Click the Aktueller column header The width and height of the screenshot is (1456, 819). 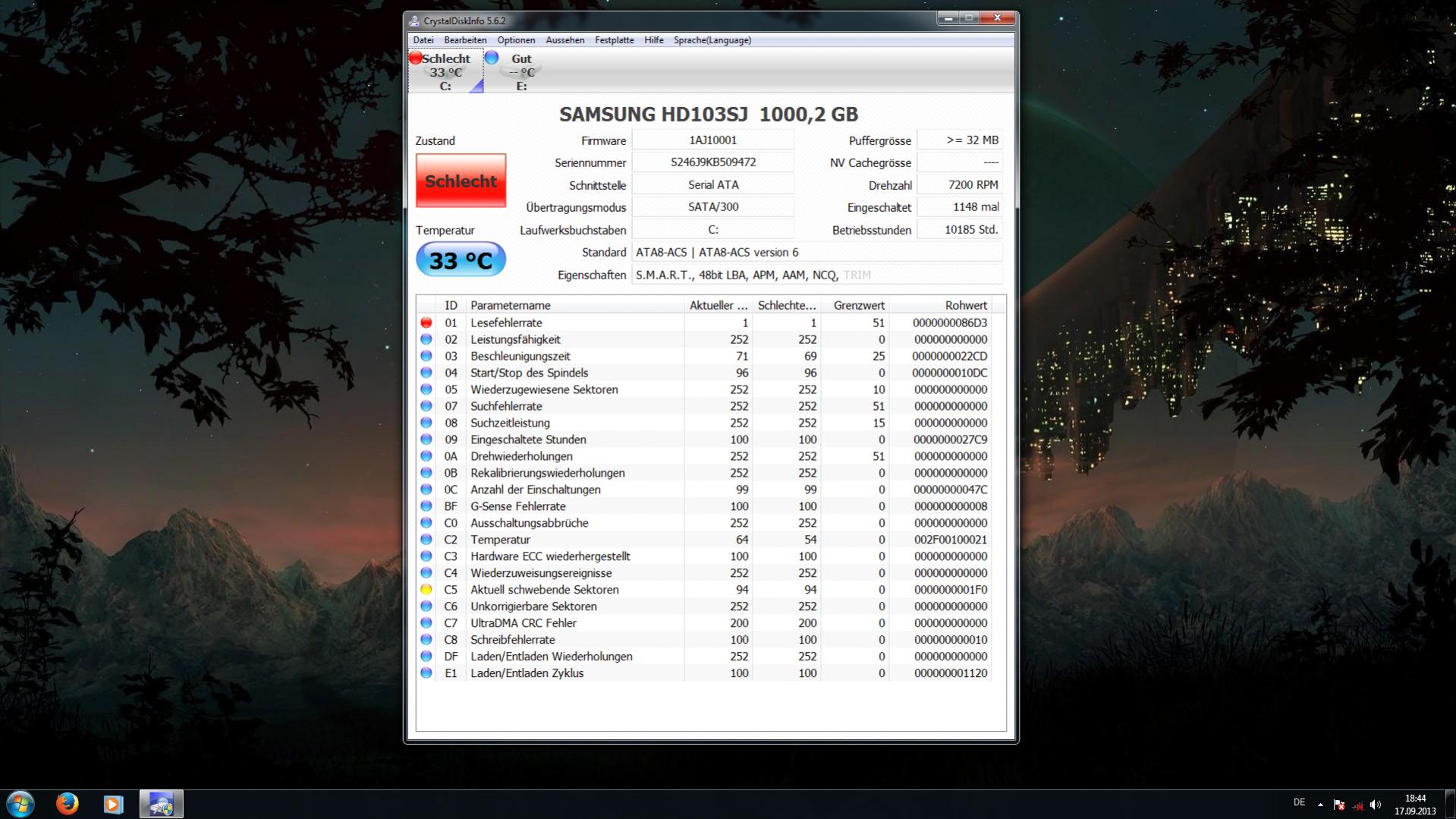pyautogui.click(x=718, y=305)
